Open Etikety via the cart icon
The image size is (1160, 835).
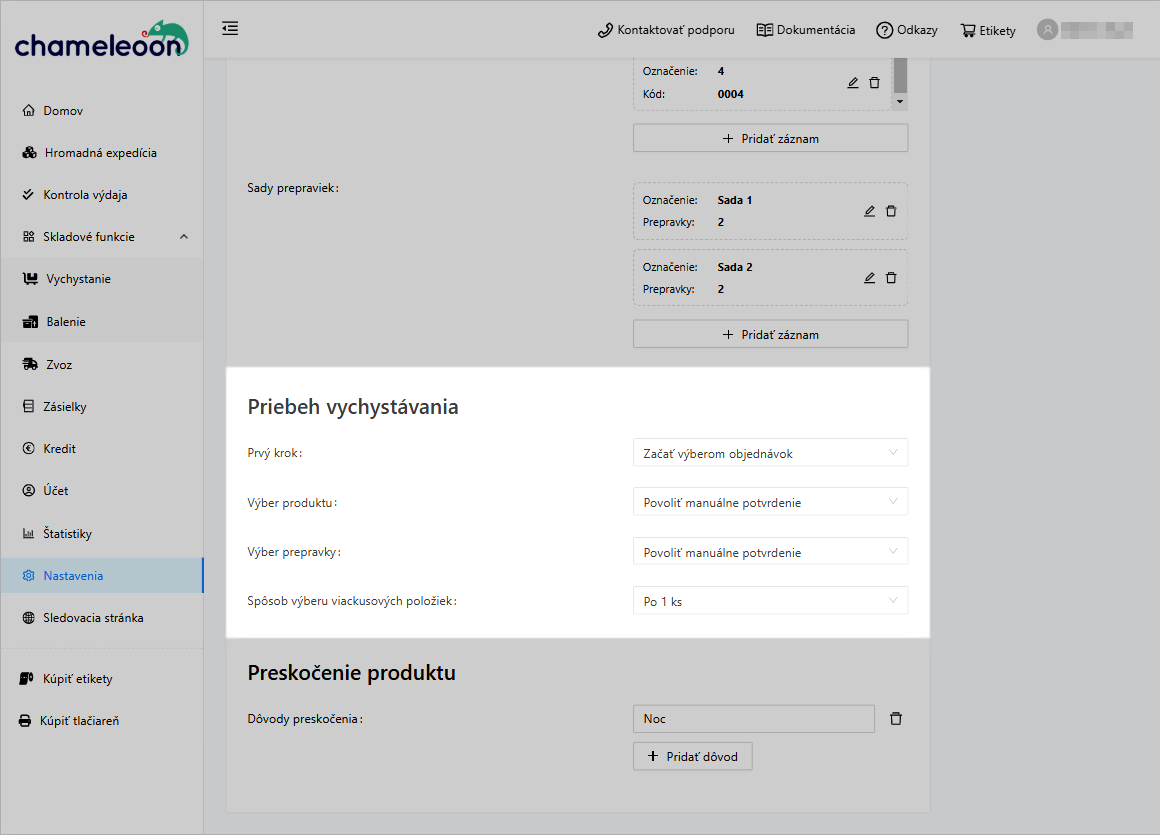[x=987, y=30]
